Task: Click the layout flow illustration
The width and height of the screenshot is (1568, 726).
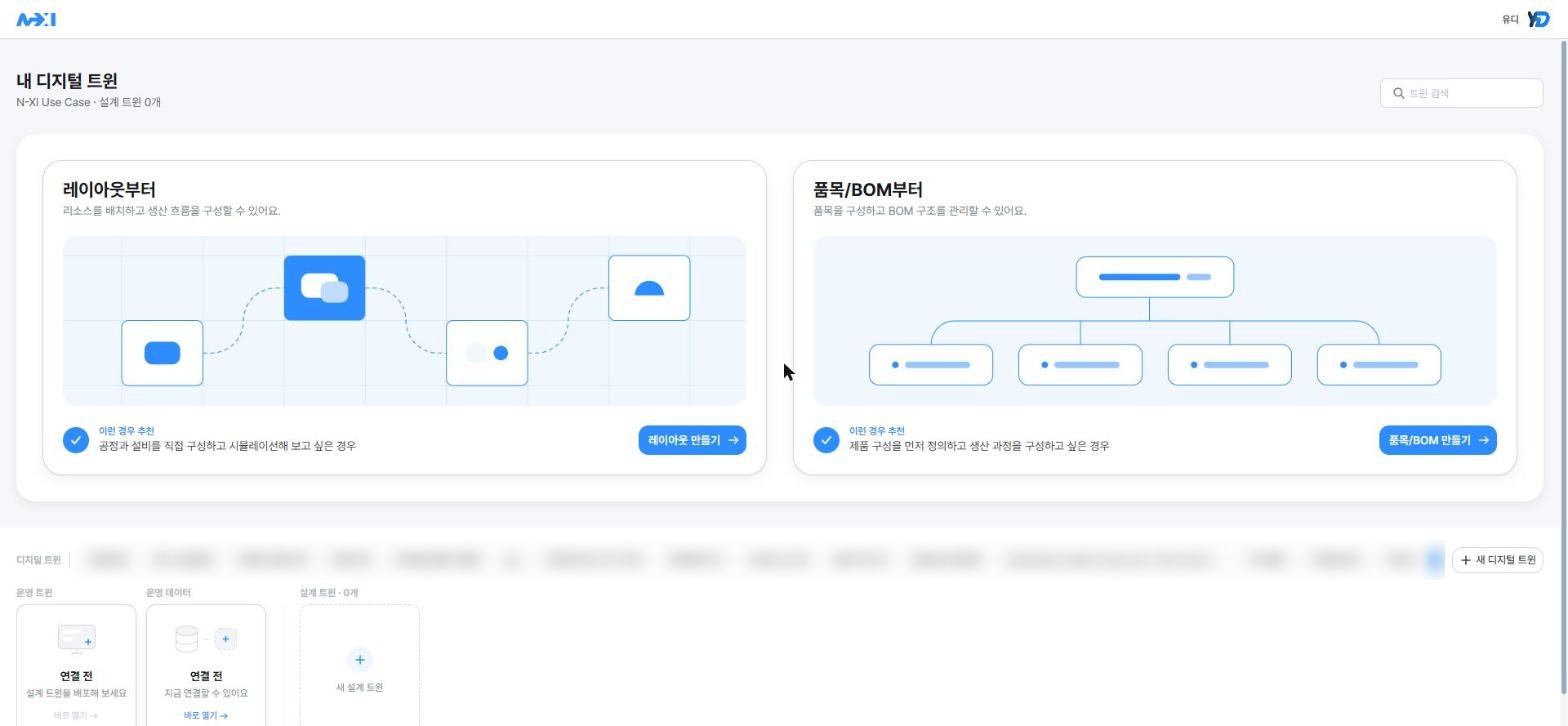Action: tap(404, 321)
